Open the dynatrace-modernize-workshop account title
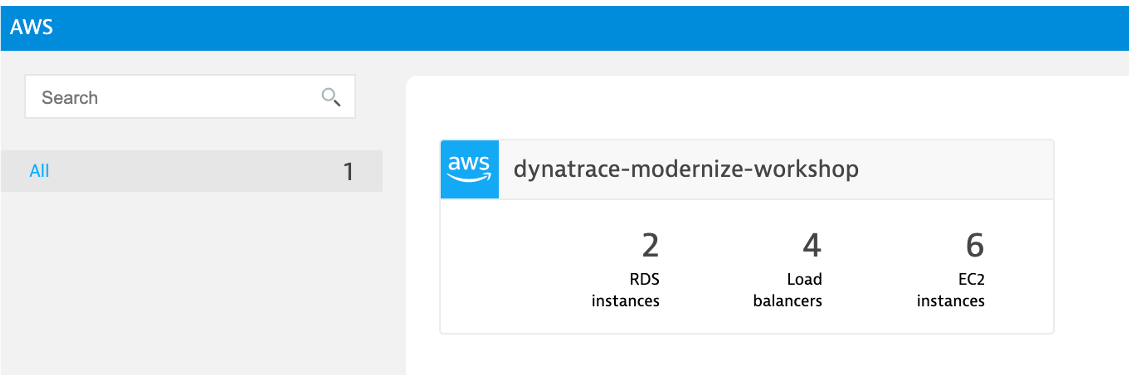Image resolution: width=1129 pixels, height=375 pixels. tap(685, 170)
